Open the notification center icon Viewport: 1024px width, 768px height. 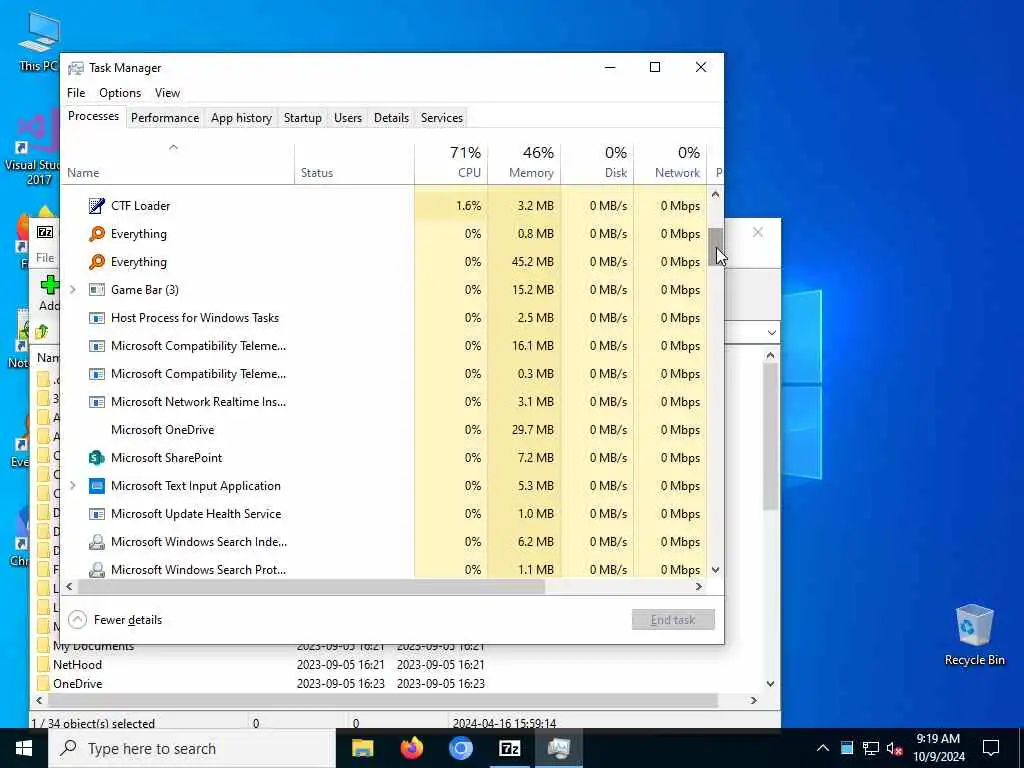coord(991,748)
